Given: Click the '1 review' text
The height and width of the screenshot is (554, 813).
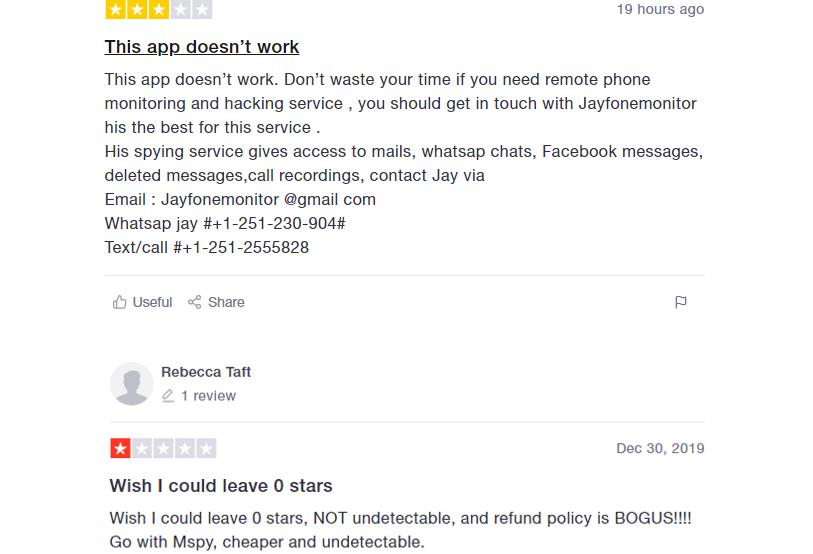Looking at the screenshot, I should (208, 396).
